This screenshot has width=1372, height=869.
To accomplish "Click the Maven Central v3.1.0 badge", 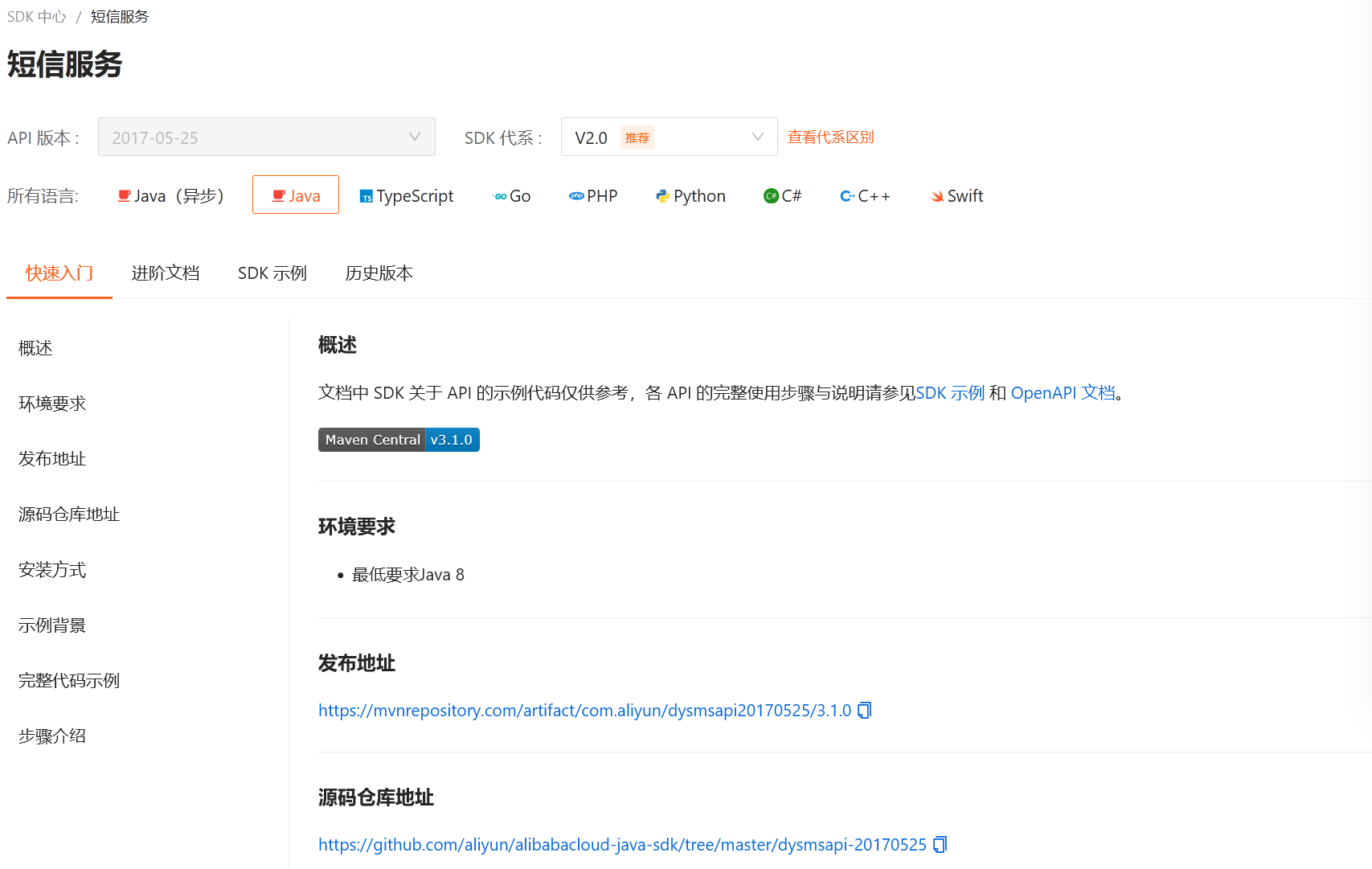I will pos(399,440).
